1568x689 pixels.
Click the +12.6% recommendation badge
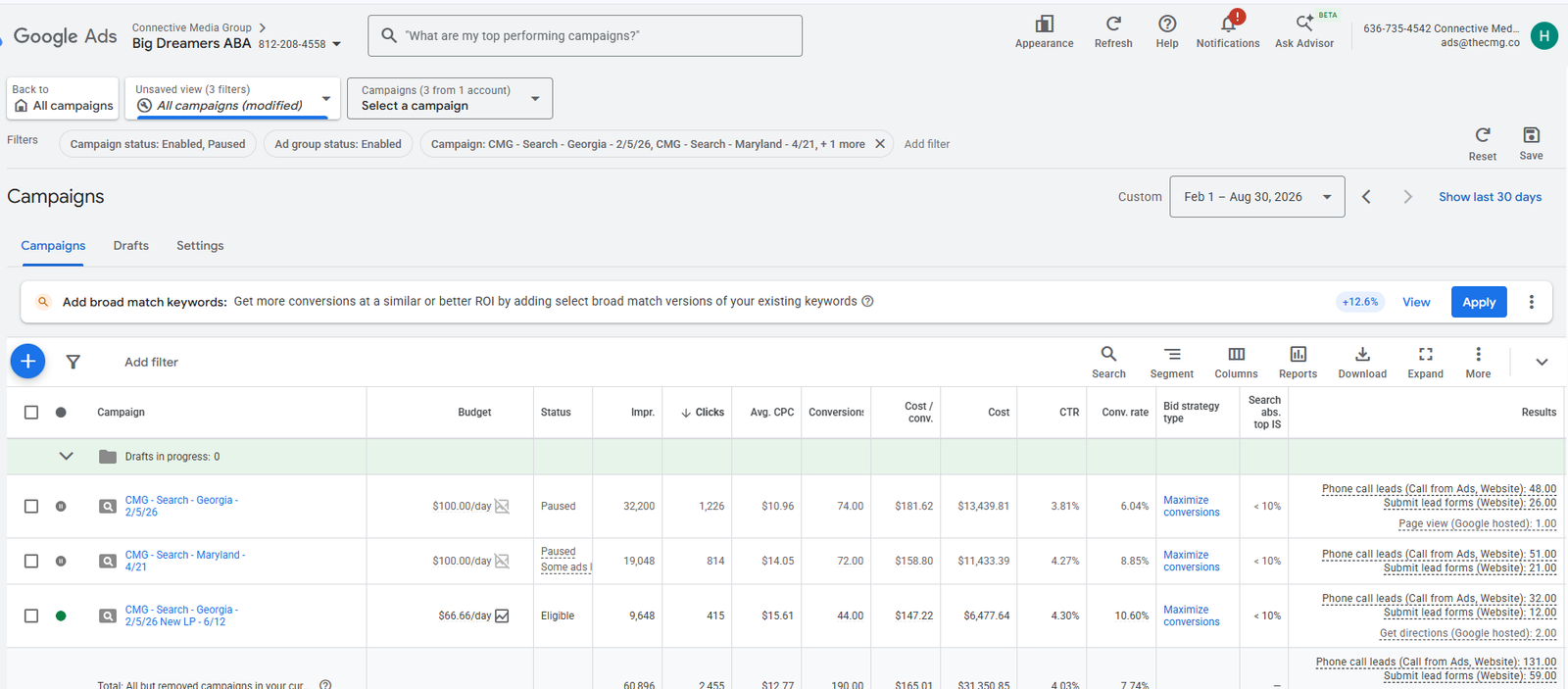1360,302
